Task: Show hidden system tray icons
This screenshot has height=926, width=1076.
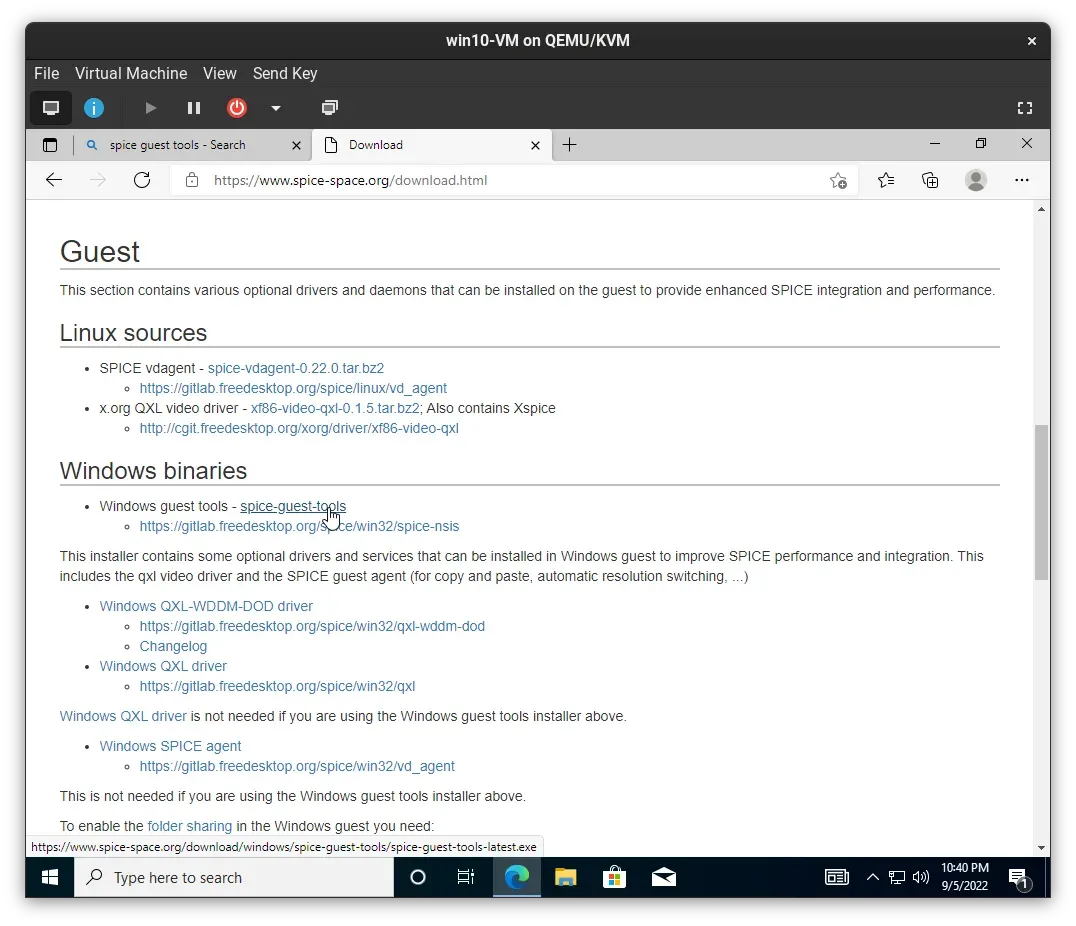Action: tap(873, 877)
